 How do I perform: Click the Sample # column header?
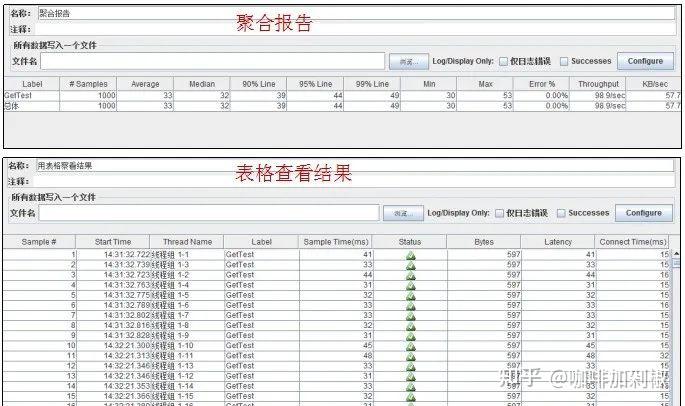click(x=39, y=242)
